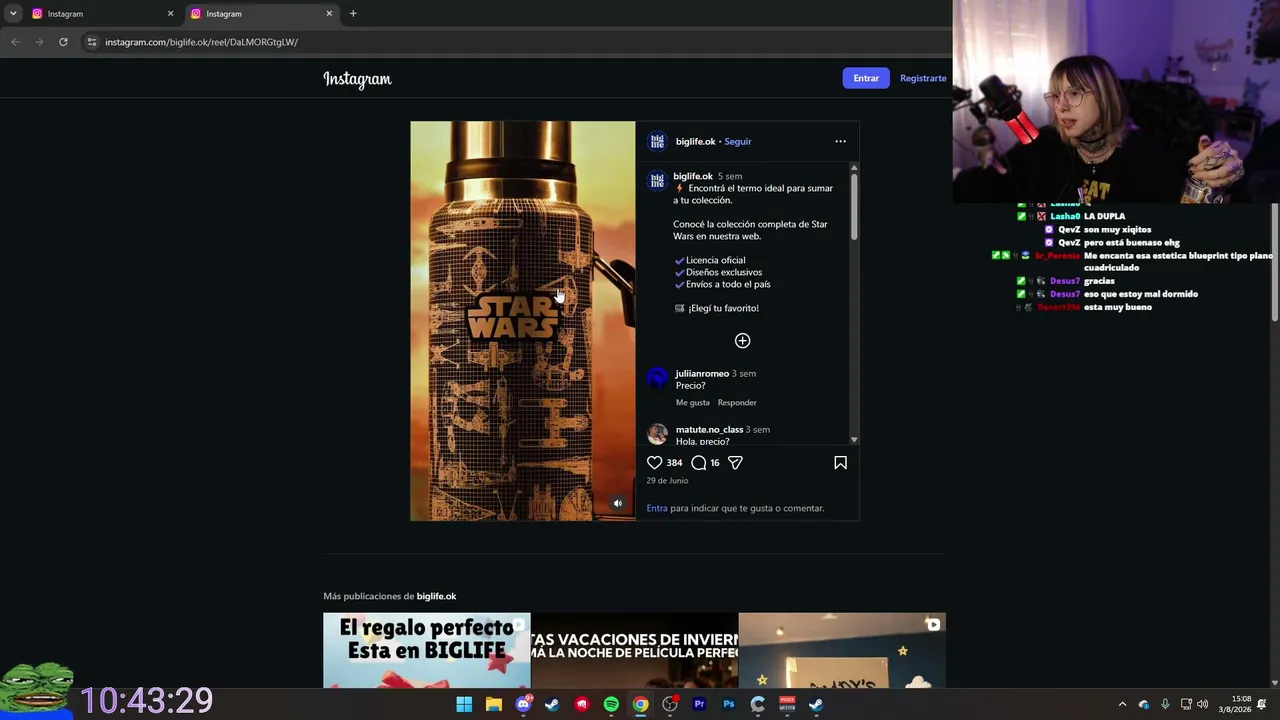Image resolution: width=1280 pixels, height=720 pixels.
Task: Save the reel with the bookmark icon
Action: [840, 463]
